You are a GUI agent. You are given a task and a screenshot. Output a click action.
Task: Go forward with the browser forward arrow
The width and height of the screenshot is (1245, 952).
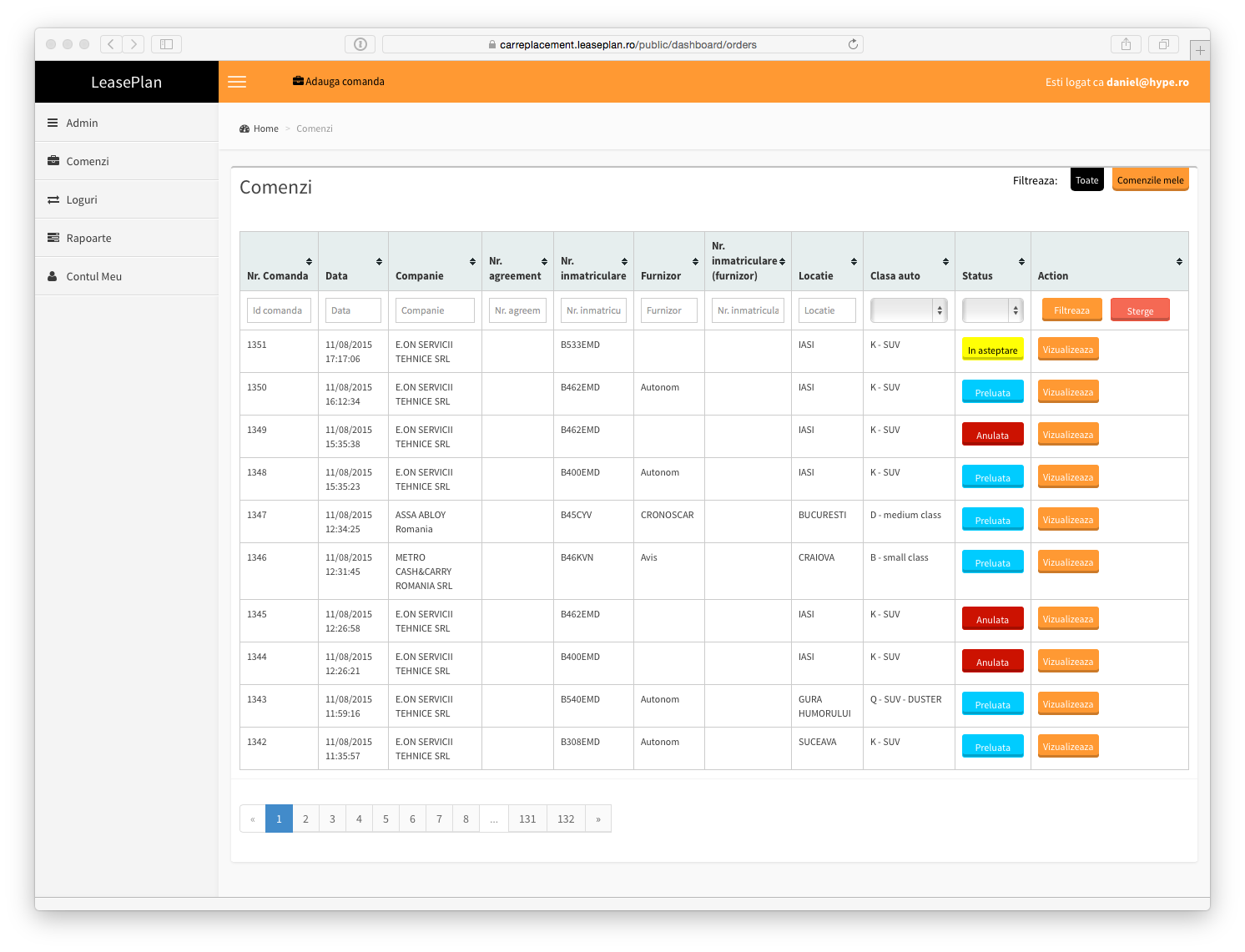(x=134, y=44)
